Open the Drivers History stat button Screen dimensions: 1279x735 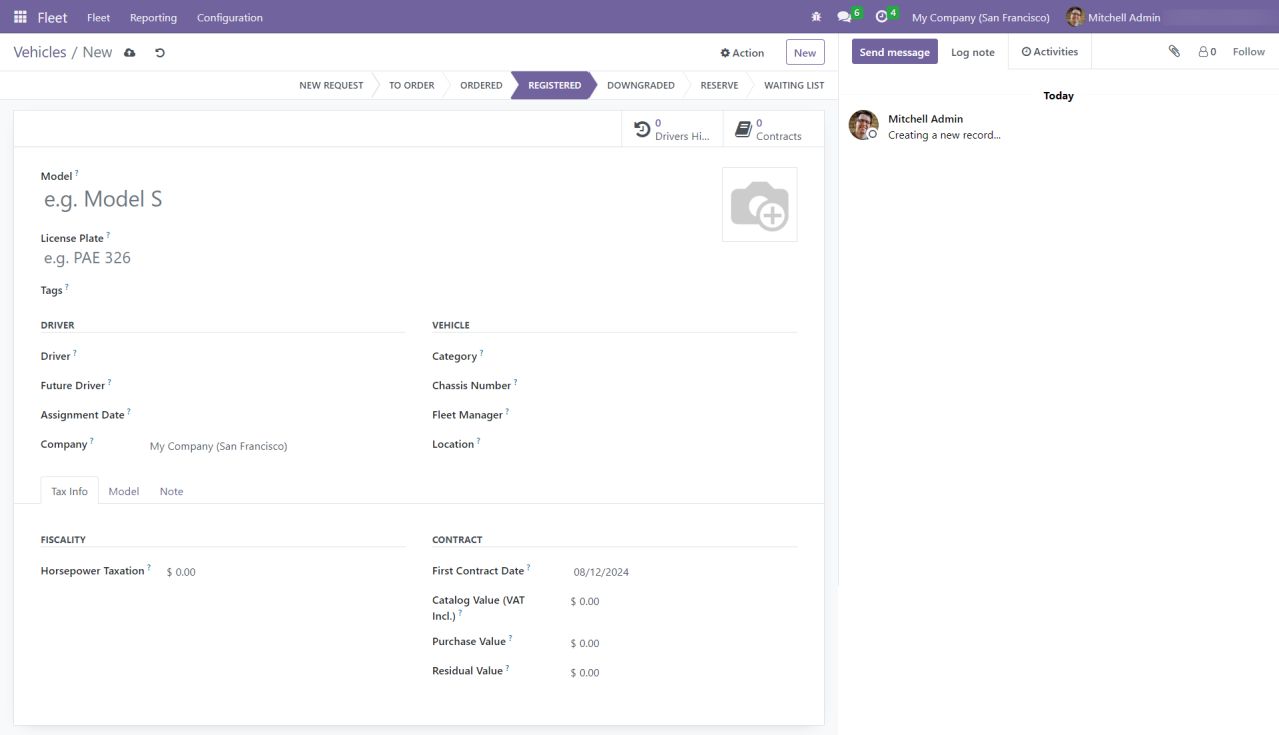[673, 129]
